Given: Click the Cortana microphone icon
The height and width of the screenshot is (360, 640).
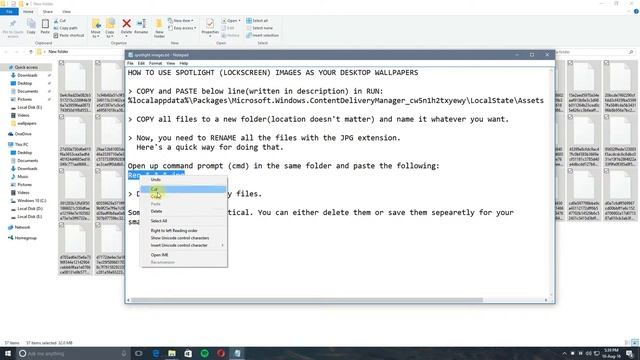Looking at the screenshot, I should (124, 353).
